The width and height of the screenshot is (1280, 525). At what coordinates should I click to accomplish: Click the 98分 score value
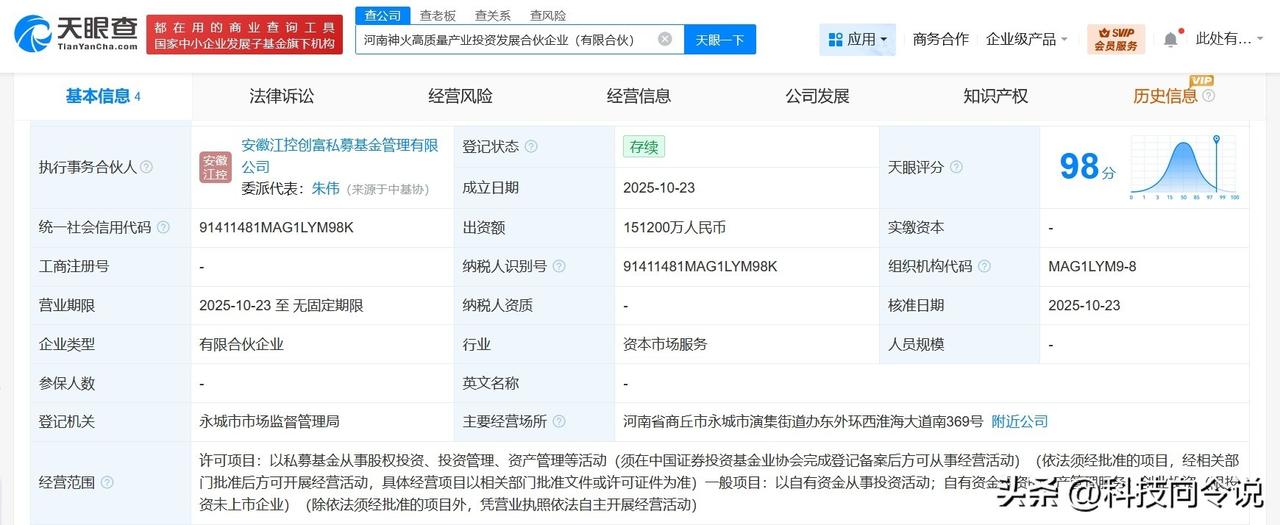click(1088, 167)
